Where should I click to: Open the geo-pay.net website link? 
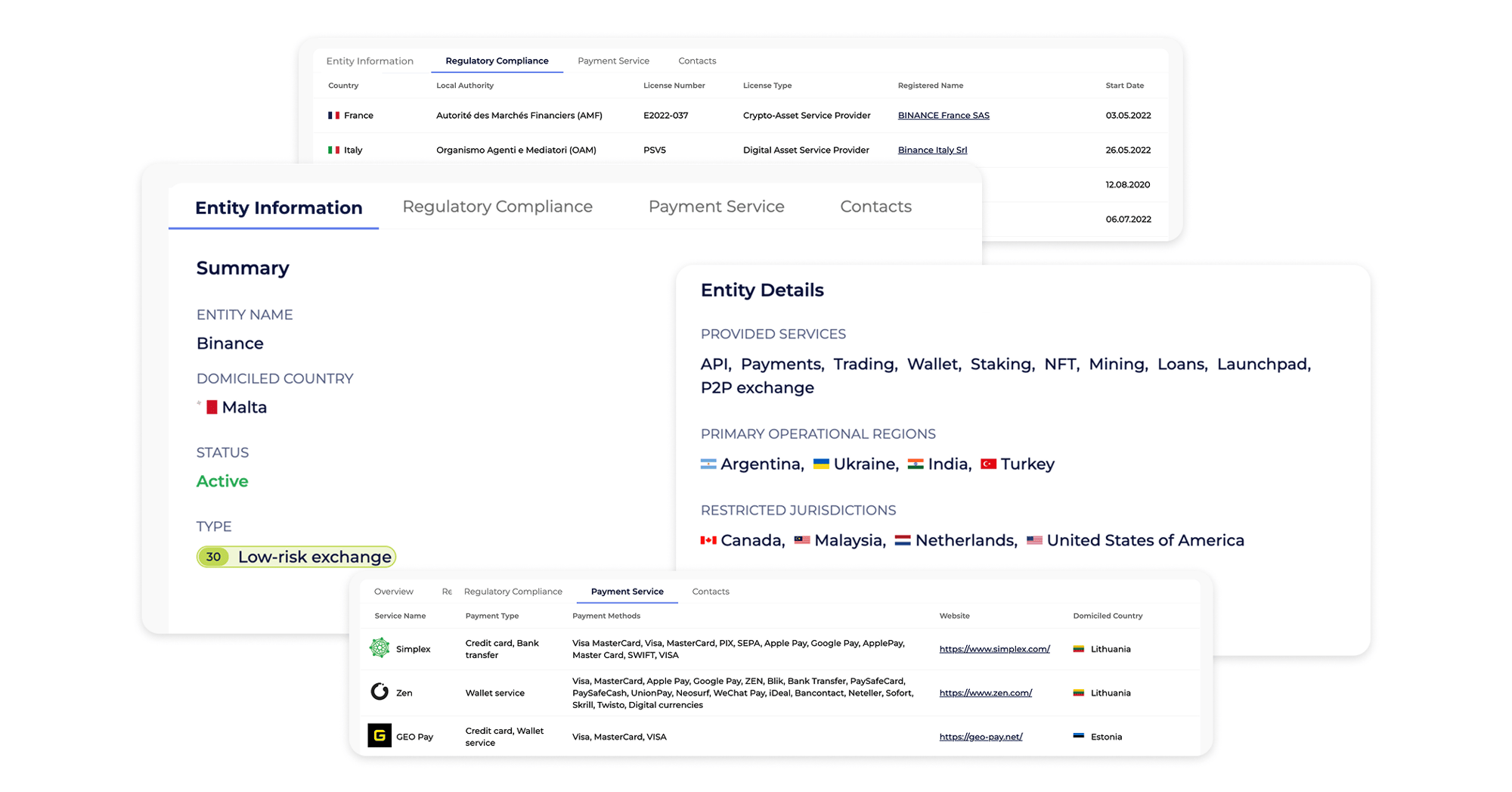[x=981, y=737]
